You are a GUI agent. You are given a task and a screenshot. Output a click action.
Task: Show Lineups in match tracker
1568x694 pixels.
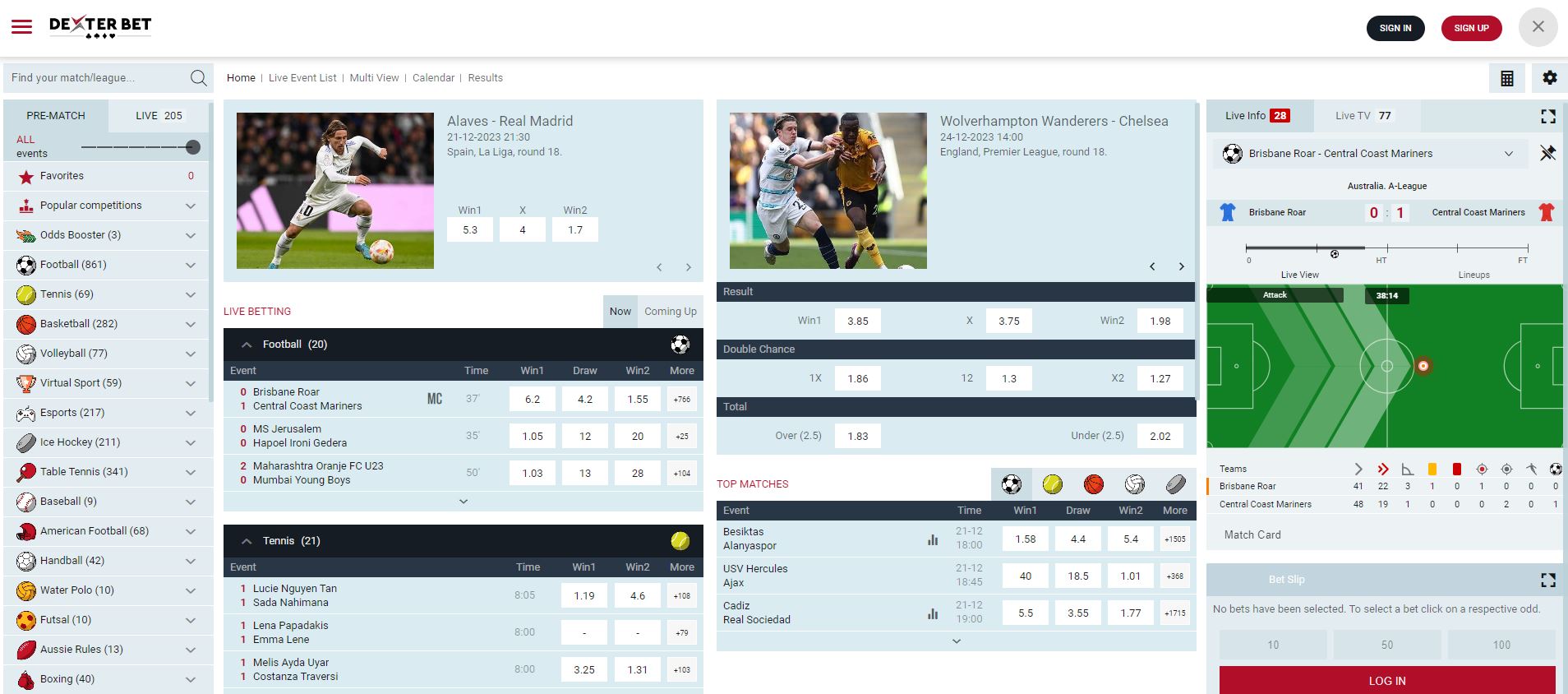(x=1473, y=275)
